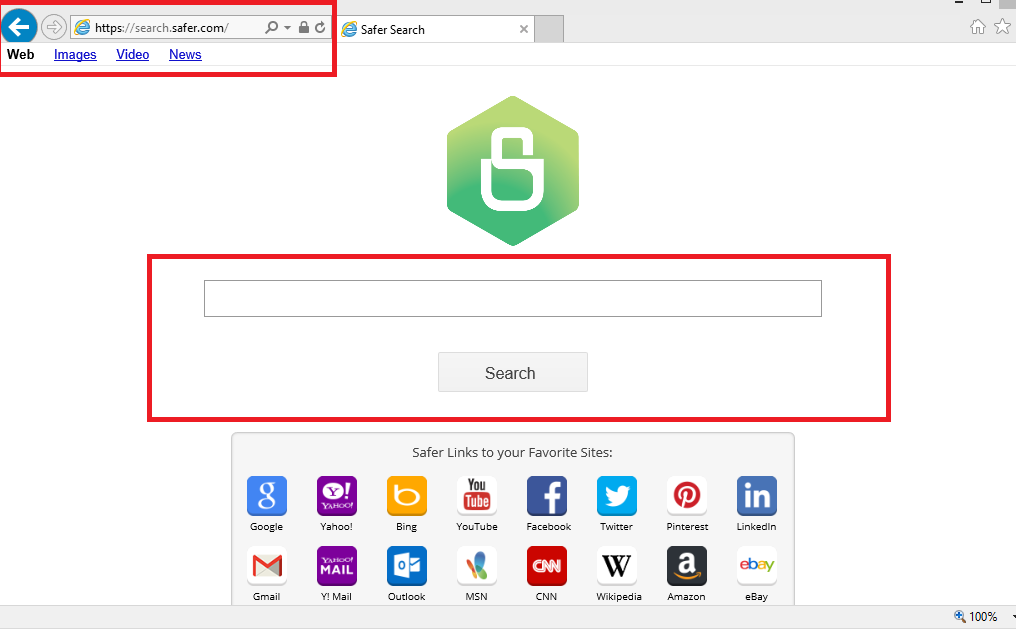This screenshot has width=1016, height=629.
Task: Open the YouTube shortcut icon
Action: point(477,496)
